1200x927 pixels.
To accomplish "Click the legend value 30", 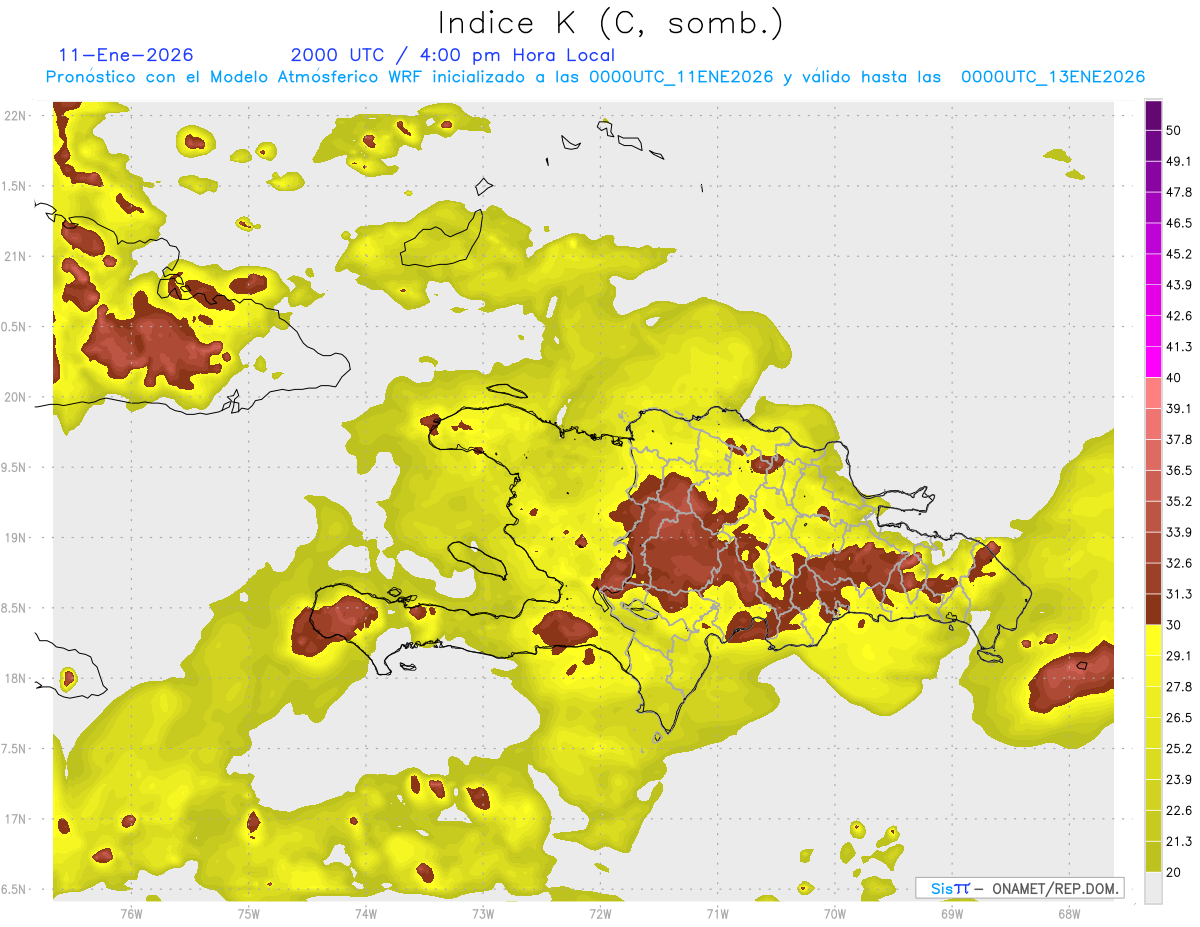I will click(x=1173, y=625).
